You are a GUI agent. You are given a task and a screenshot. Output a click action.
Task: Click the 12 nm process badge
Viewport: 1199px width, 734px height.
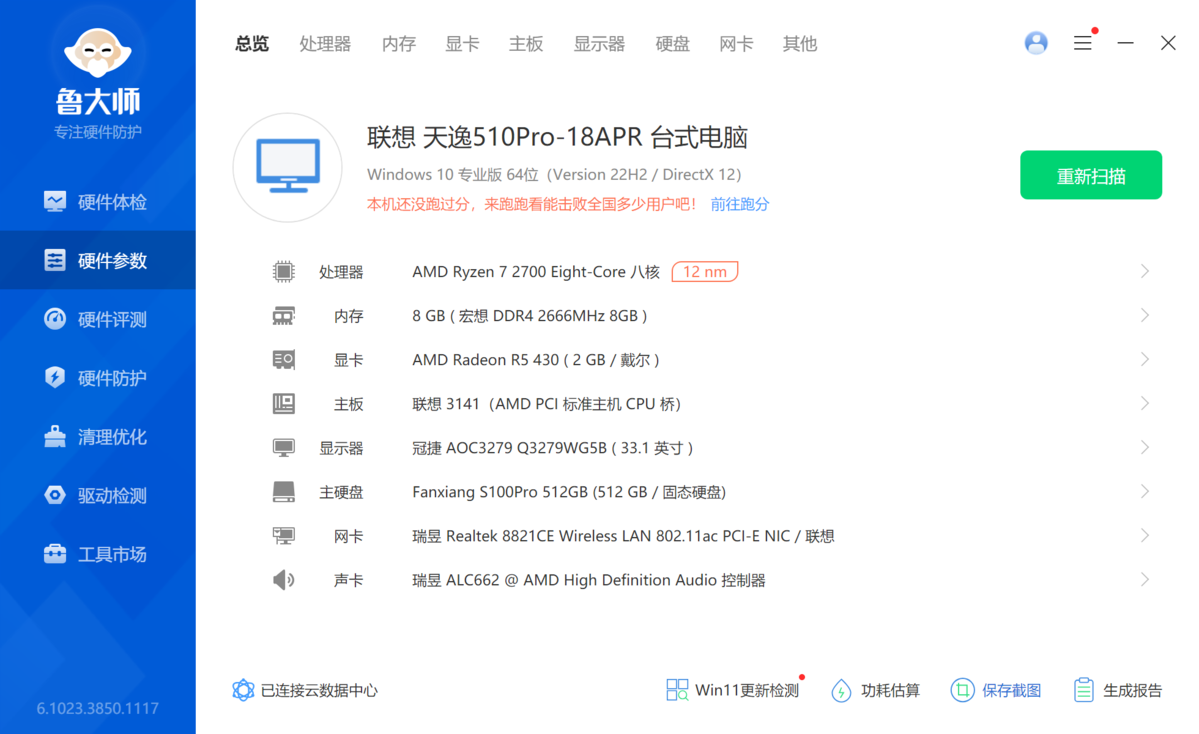(x=705, y=271)
